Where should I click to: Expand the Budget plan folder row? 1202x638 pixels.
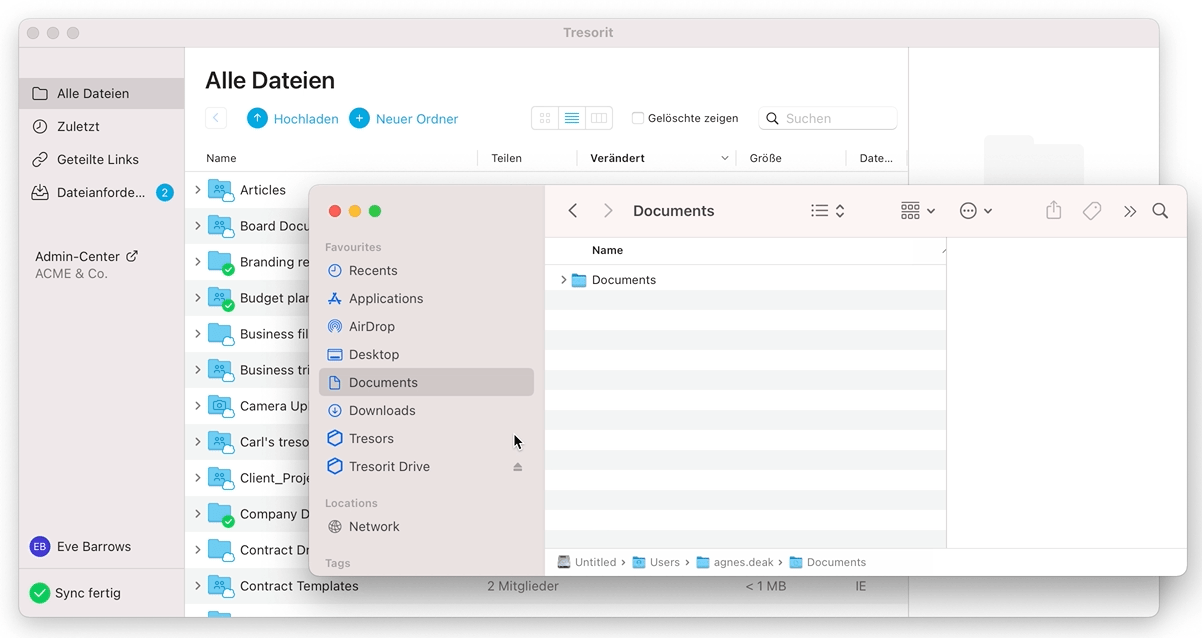click(198, 298)
